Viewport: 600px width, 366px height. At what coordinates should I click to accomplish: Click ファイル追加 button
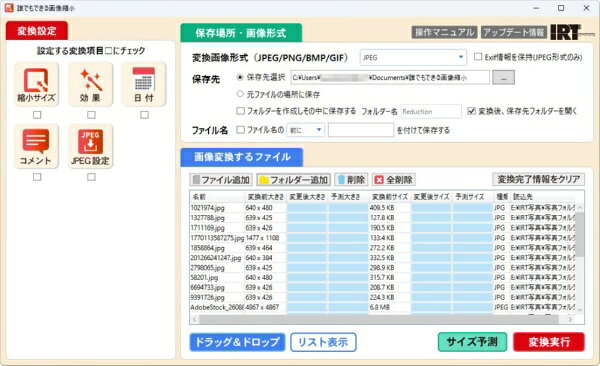tap(221, 180)
